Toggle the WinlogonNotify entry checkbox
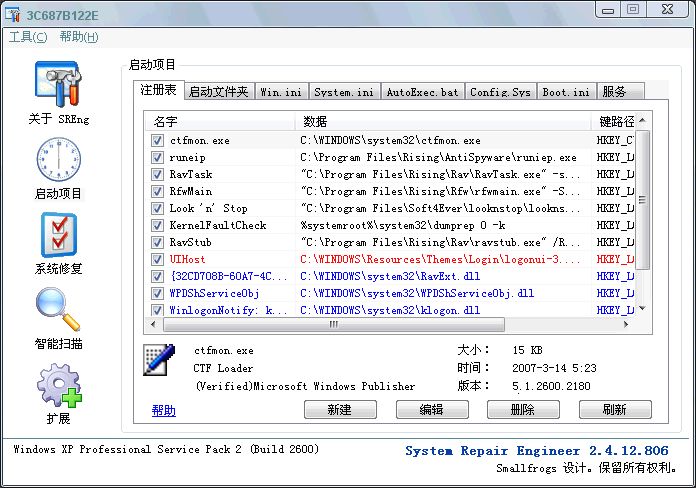Viewport: 696px width, 488px height. pos(157,310)
